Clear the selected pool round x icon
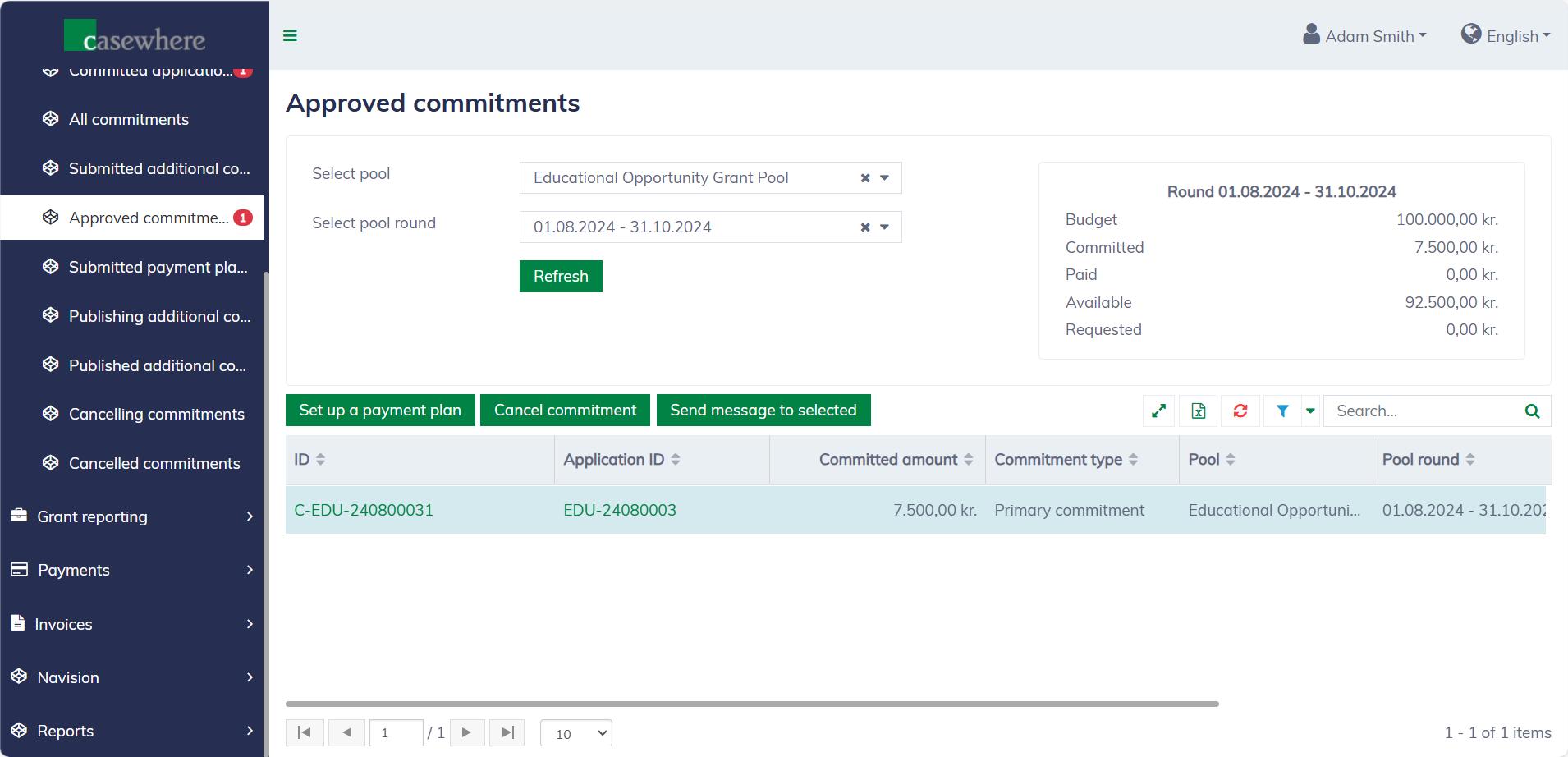1568x757 pixels. (x=865, y=227)
